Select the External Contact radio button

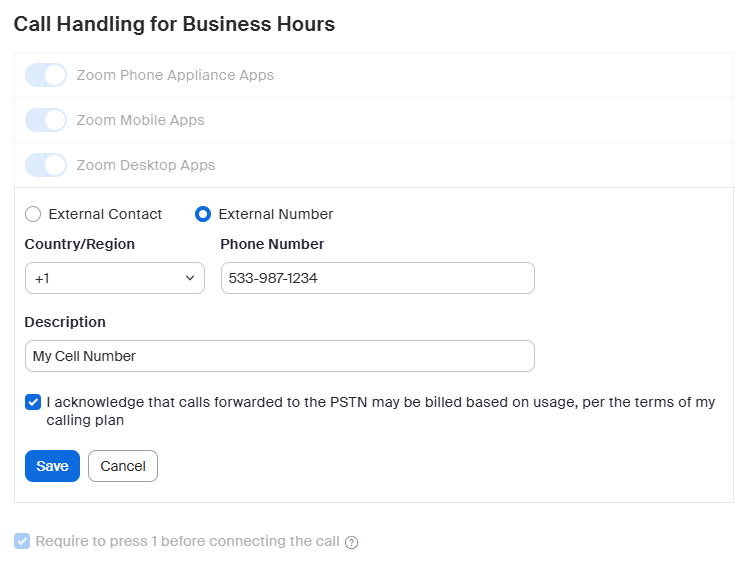tap(33, 214)
